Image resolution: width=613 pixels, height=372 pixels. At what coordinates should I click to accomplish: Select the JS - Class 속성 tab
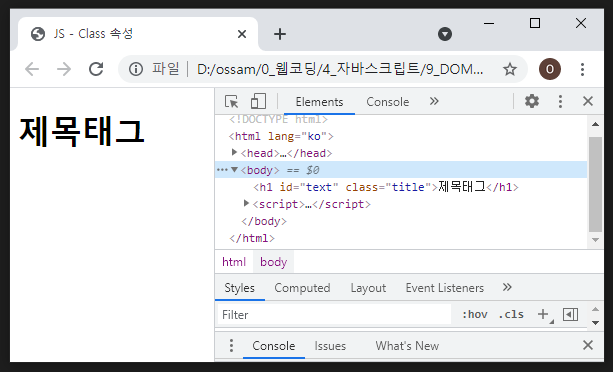tap(137, 34)
